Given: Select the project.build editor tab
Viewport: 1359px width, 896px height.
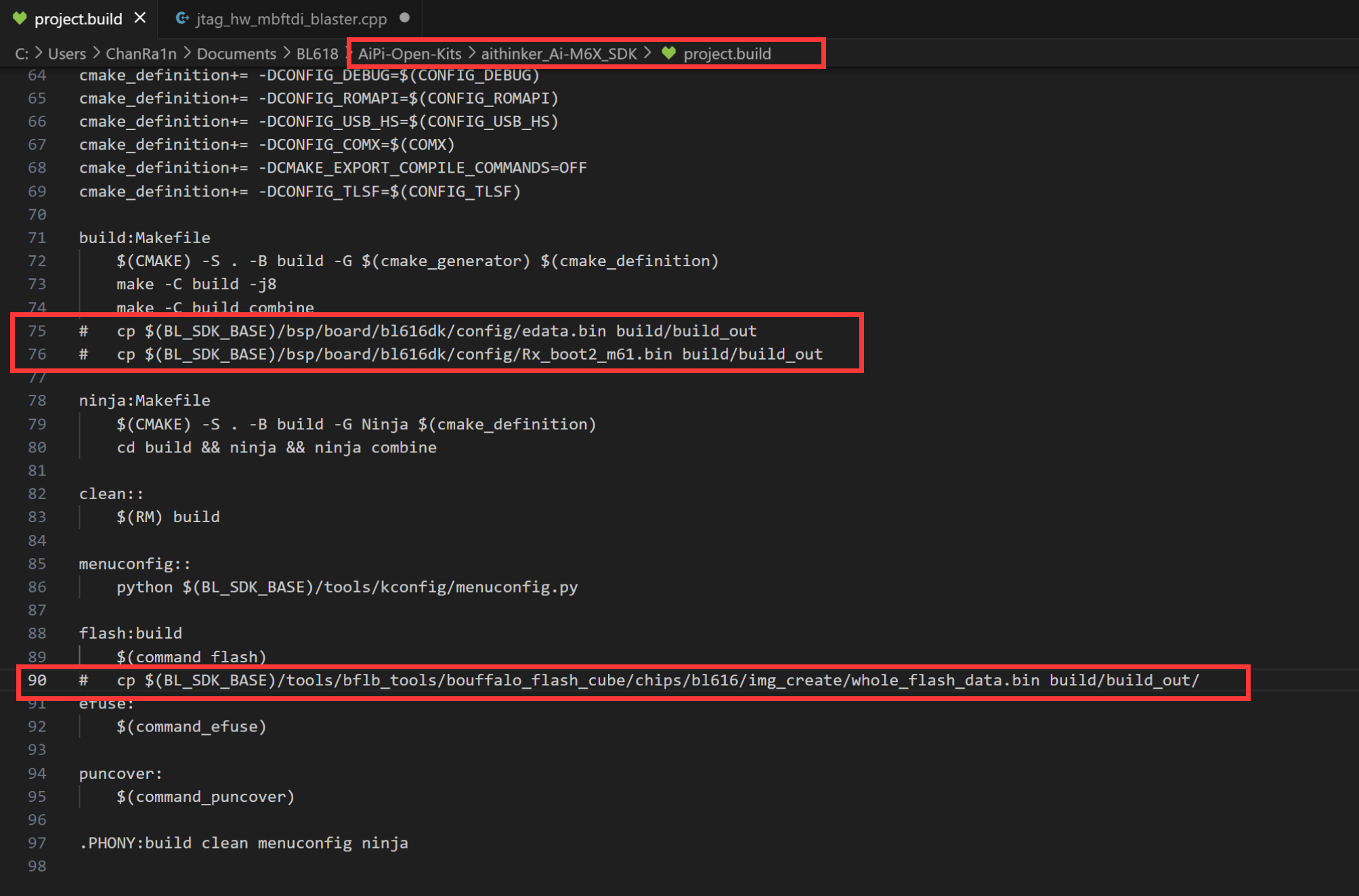Looking at the screenshot, I should point(78,19).
